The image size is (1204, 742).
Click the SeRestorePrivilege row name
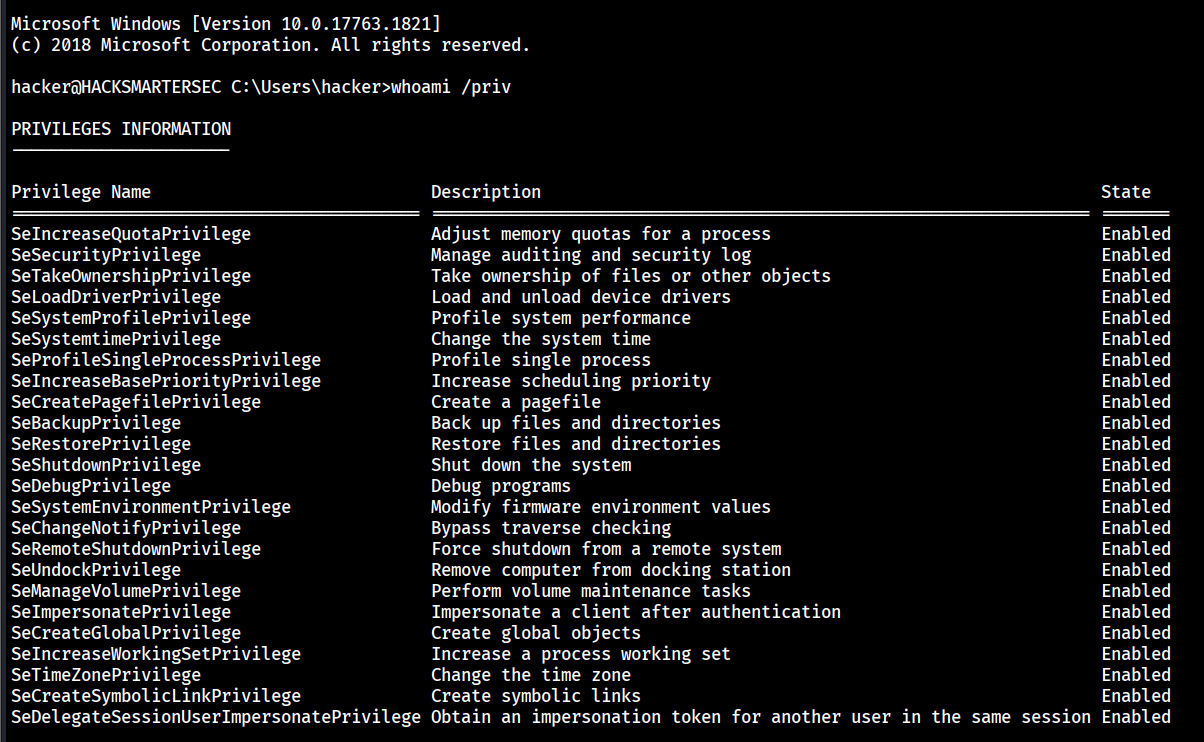pos(101,444)
